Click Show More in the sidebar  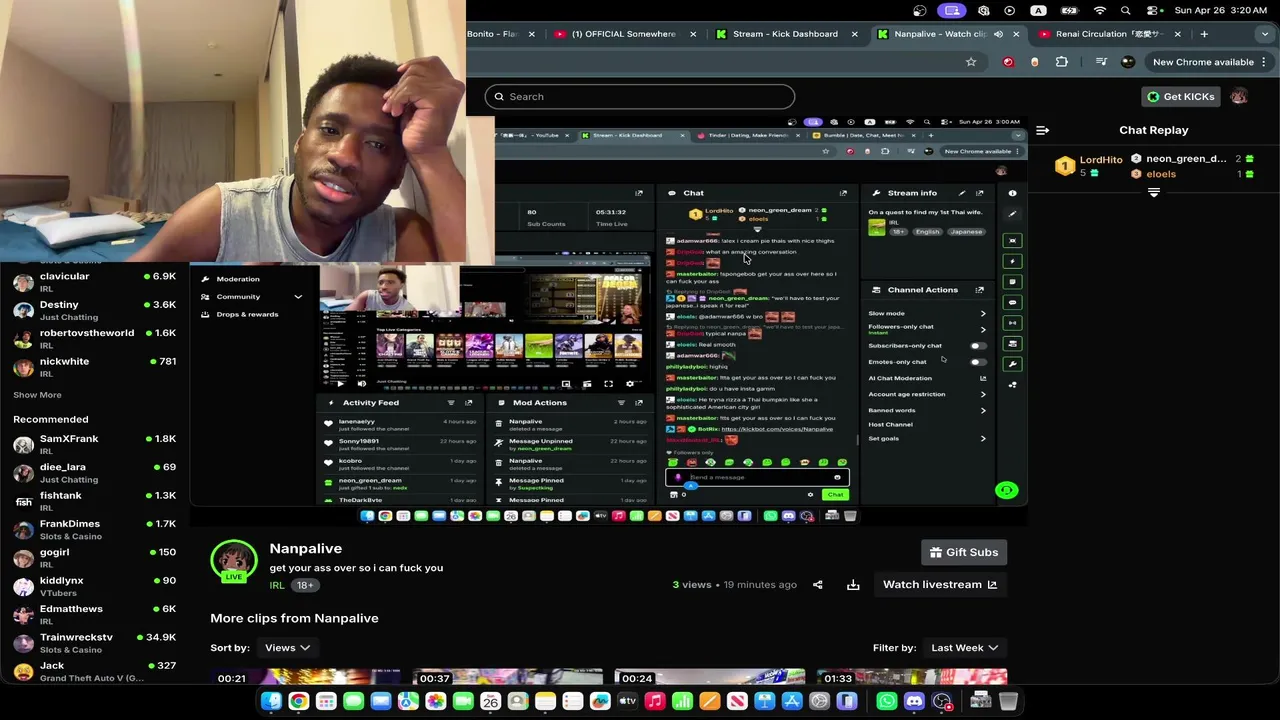[37, 395]
